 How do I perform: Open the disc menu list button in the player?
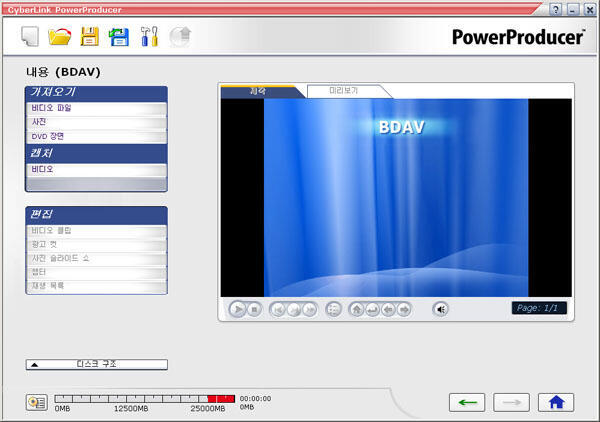[333, 310]
